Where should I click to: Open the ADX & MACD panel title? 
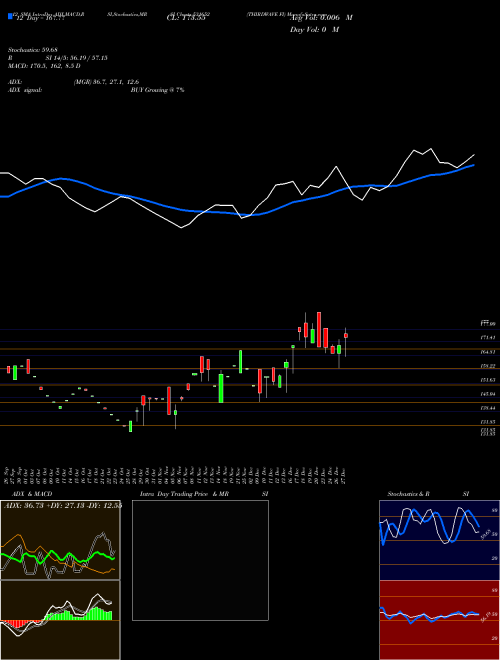point(32,494)
